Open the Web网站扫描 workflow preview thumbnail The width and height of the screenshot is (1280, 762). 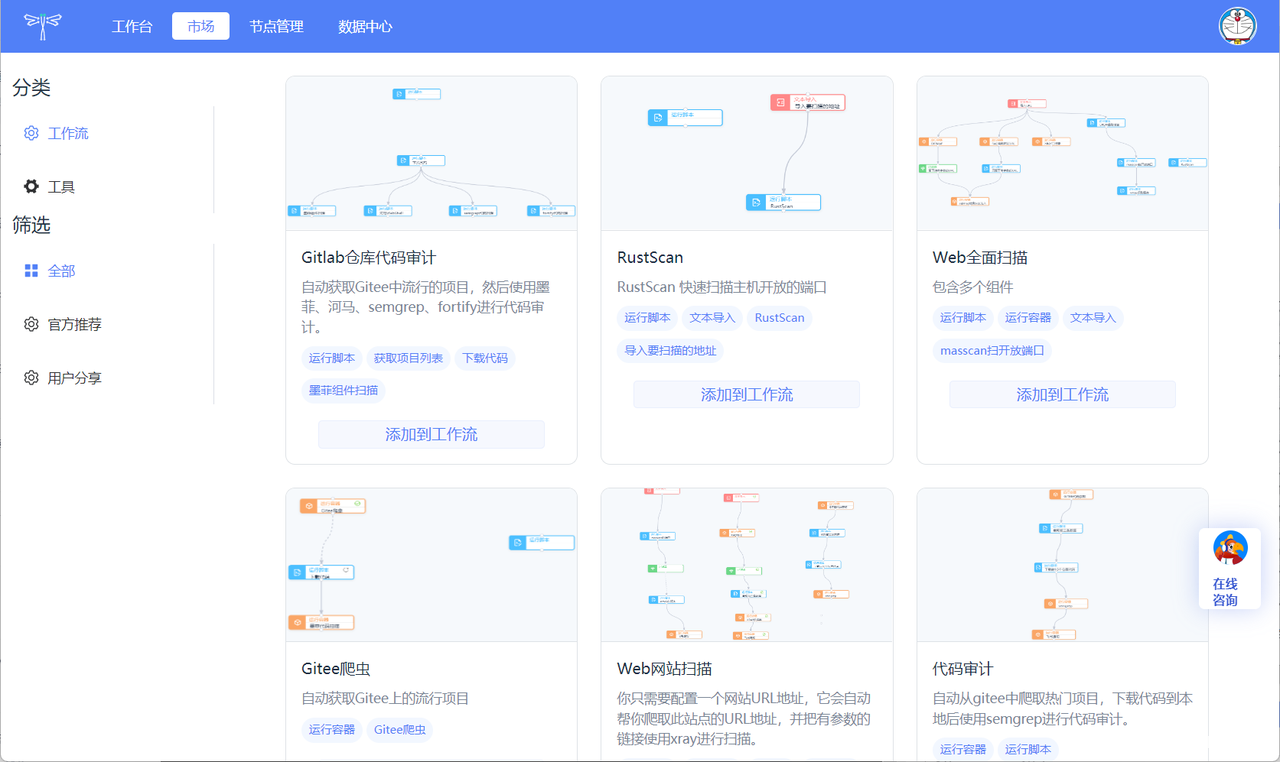coord(746,565)
